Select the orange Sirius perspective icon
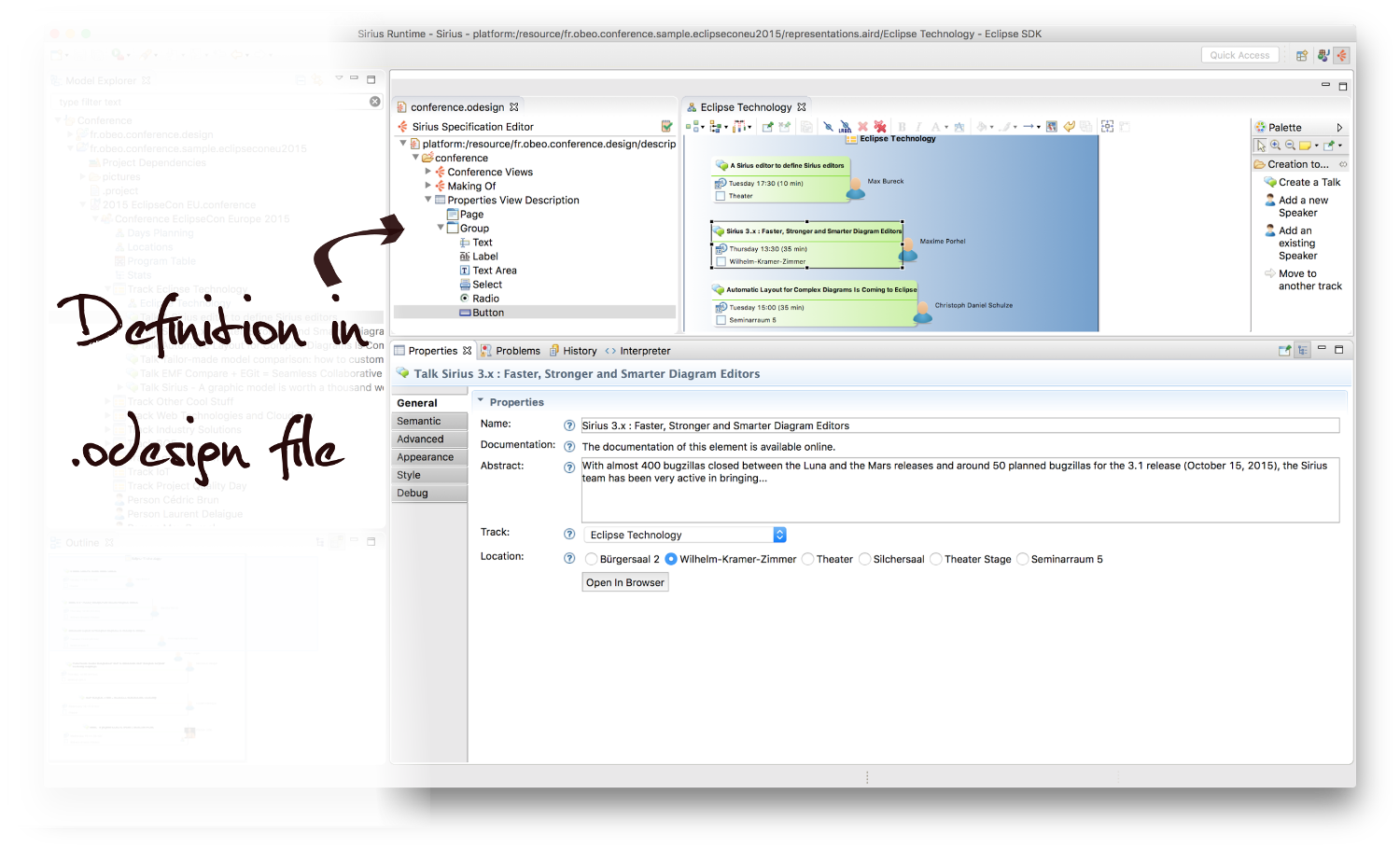The width and height of the screenshot is (1400, 850). 1342,56
